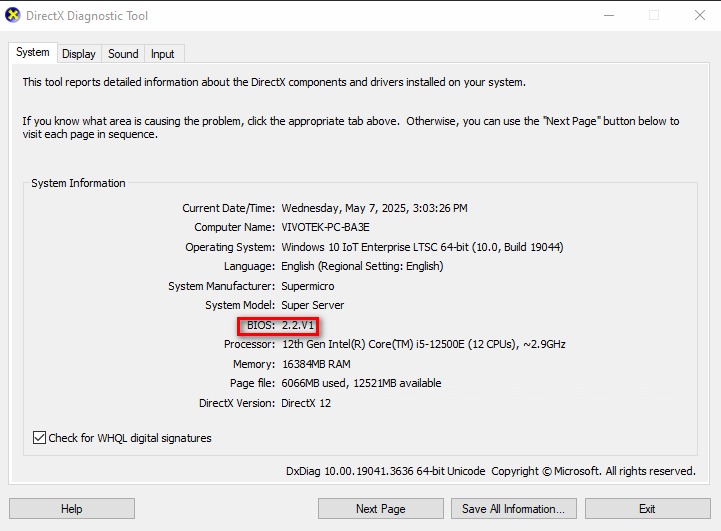Click the DirectX Version label
This screenshot has height=531, width=721.
237,403
